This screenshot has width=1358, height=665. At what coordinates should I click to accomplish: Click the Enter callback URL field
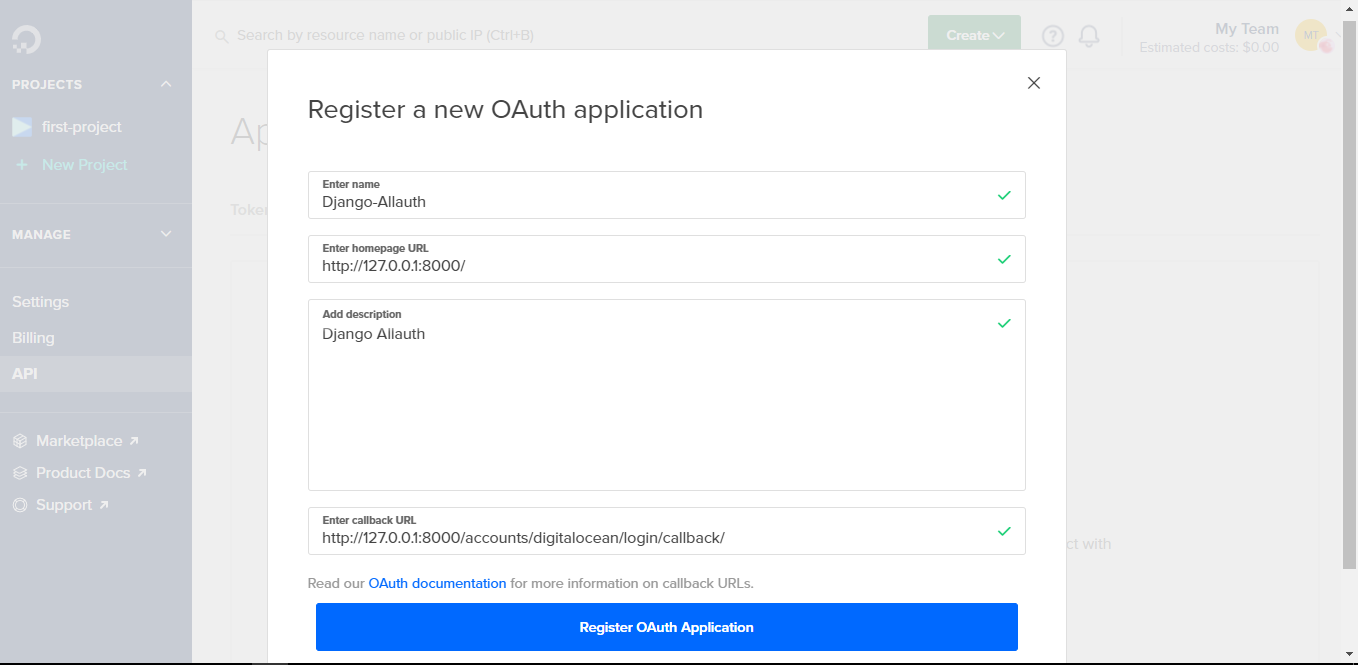[666, 531]
